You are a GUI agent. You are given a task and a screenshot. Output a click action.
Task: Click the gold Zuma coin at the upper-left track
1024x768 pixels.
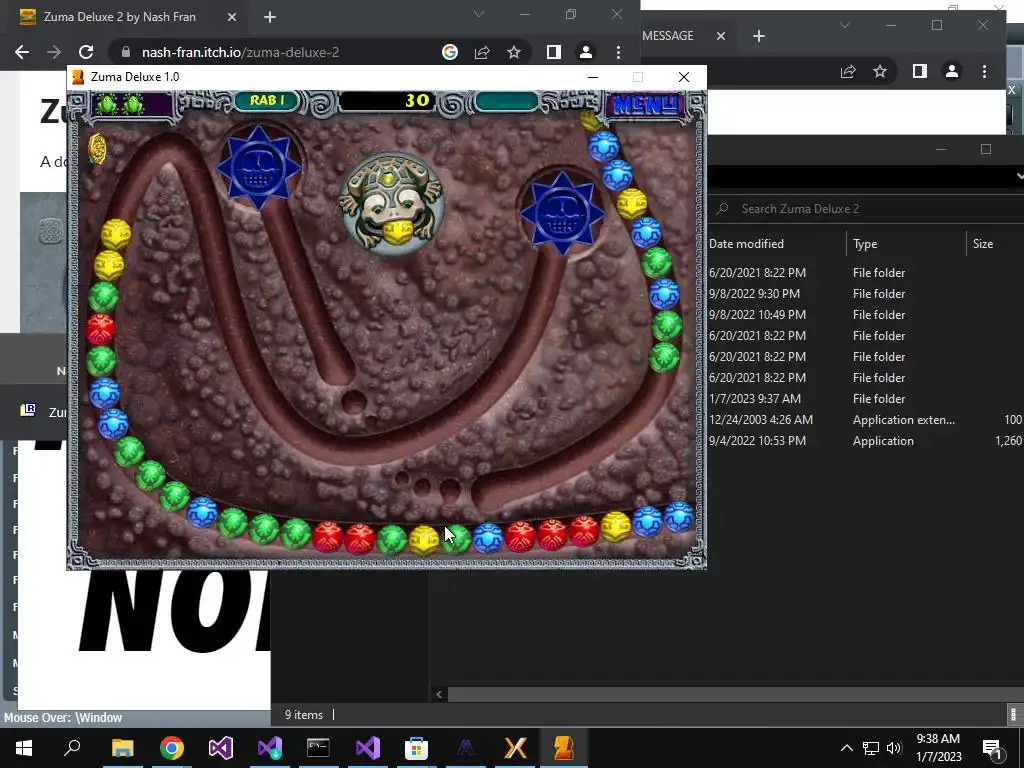97,150
